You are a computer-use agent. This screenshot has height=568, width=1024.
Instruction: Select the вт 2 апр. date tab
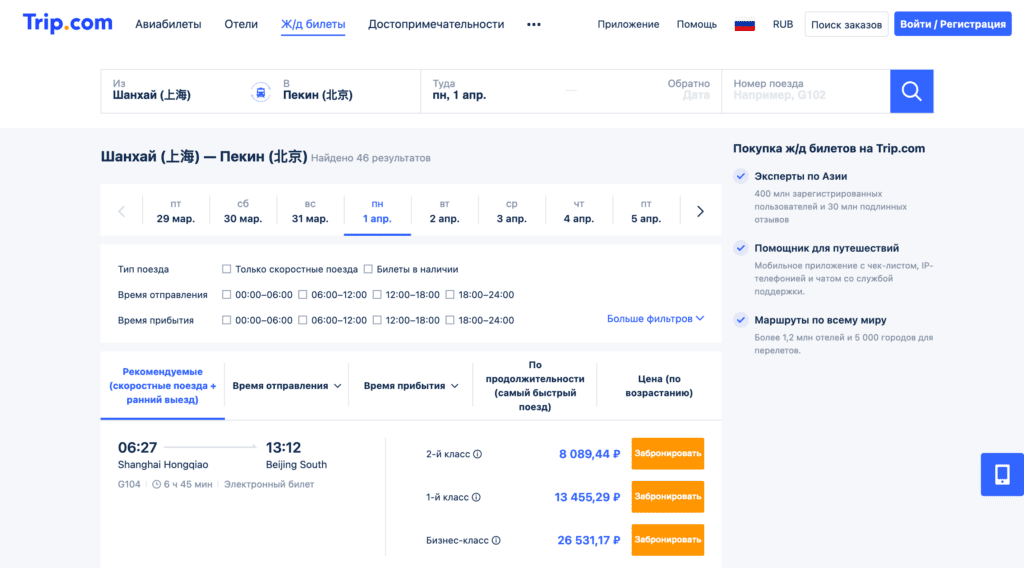[x=445, y=212]
